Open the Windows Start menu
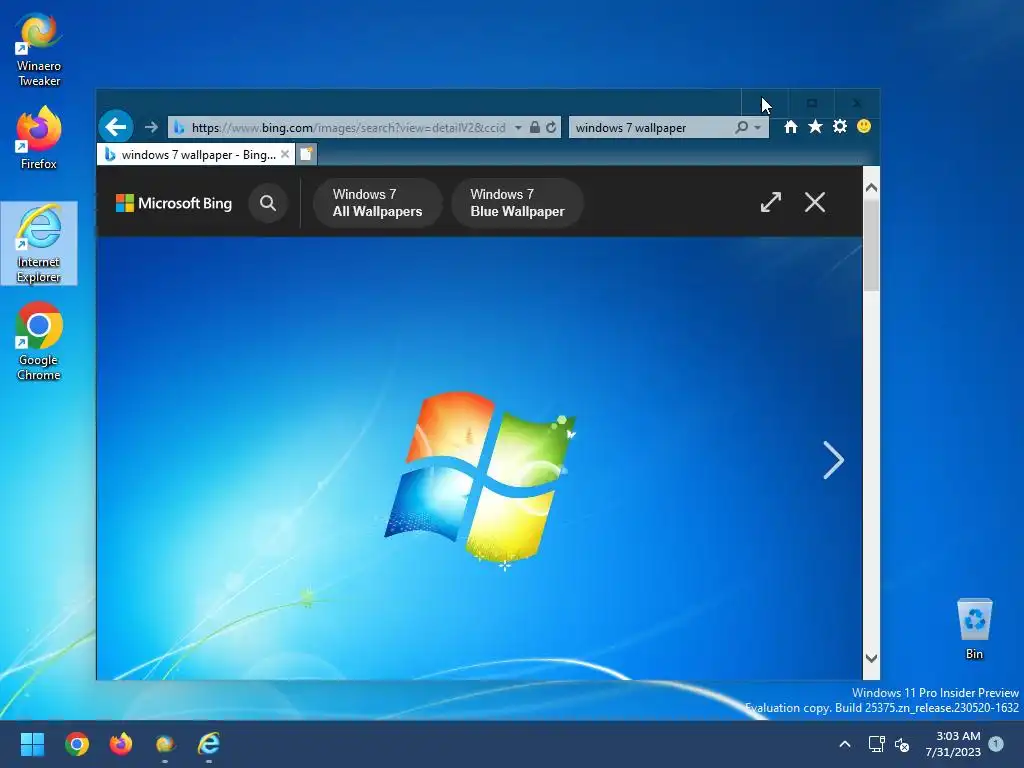1024x768 pixels. (x=32, y=744)
